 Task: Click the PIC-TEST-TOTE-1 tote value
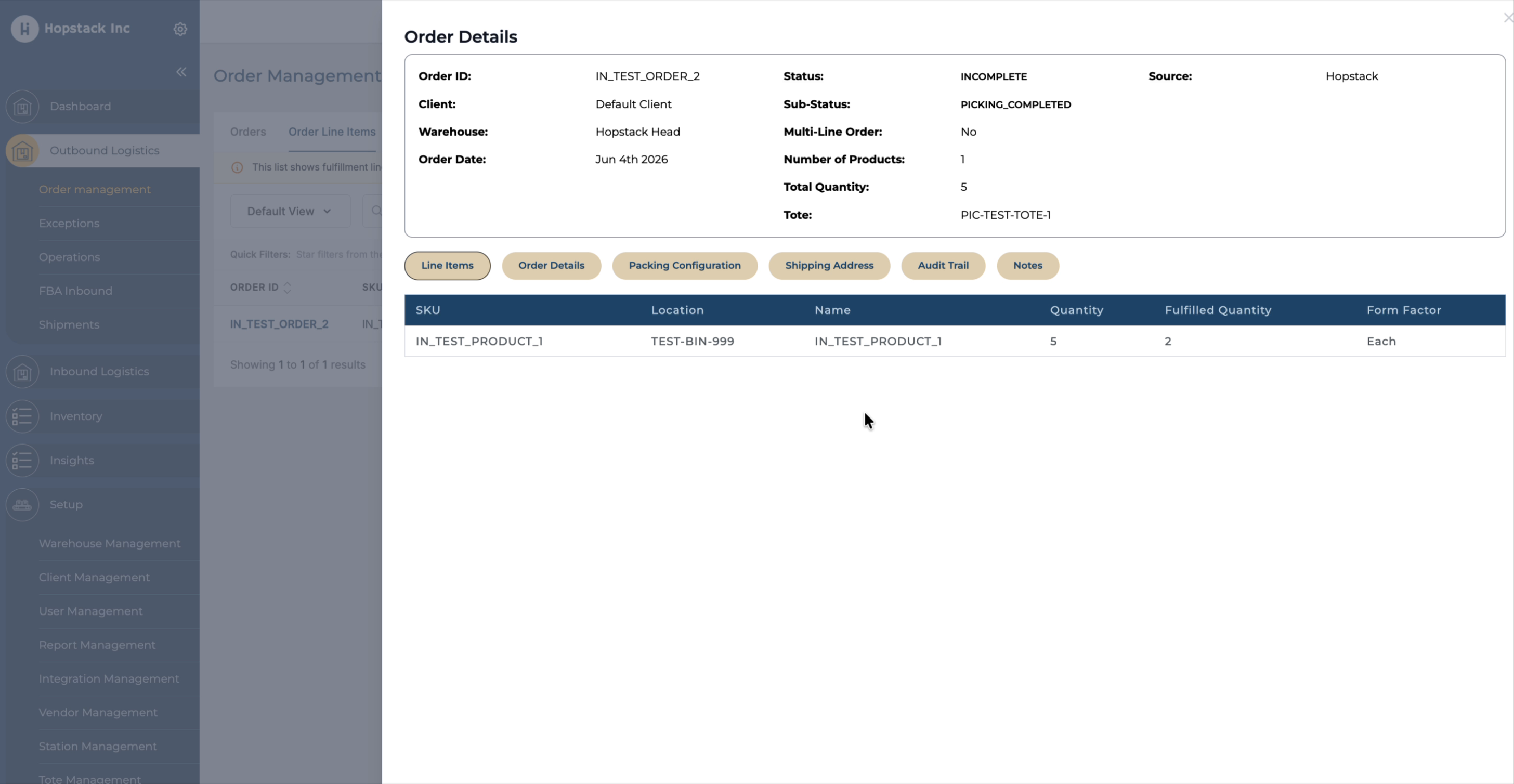coord(1006,215)
